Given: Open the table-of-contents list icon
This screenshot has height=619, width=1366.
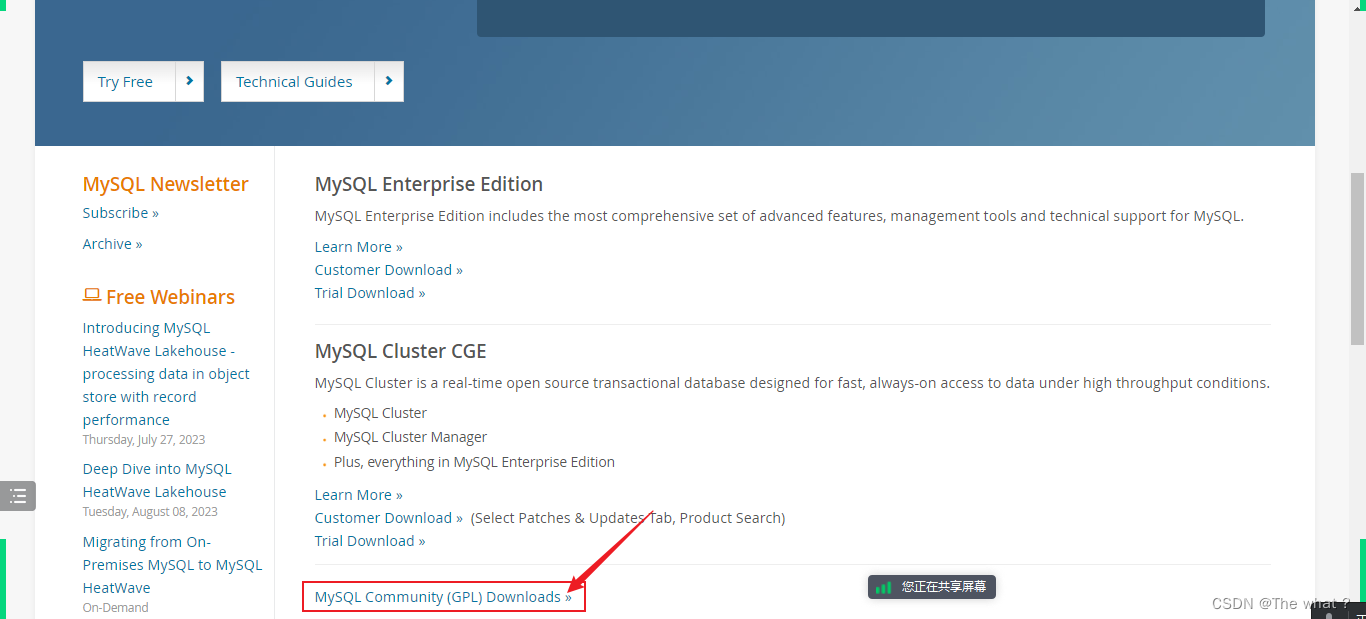Looking at the screenshot, I should [x=17, y=496].
